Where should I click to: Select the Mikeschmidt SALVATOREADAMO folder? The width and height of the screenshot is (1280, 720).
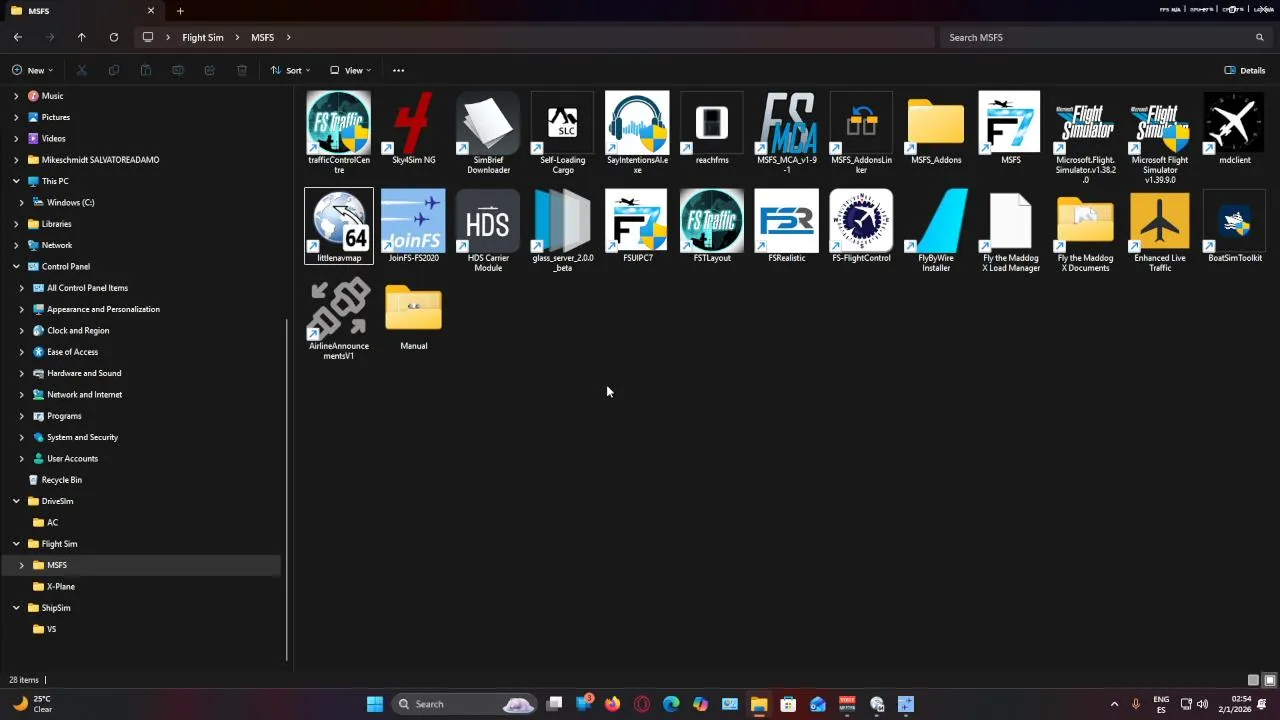point(100,160)
